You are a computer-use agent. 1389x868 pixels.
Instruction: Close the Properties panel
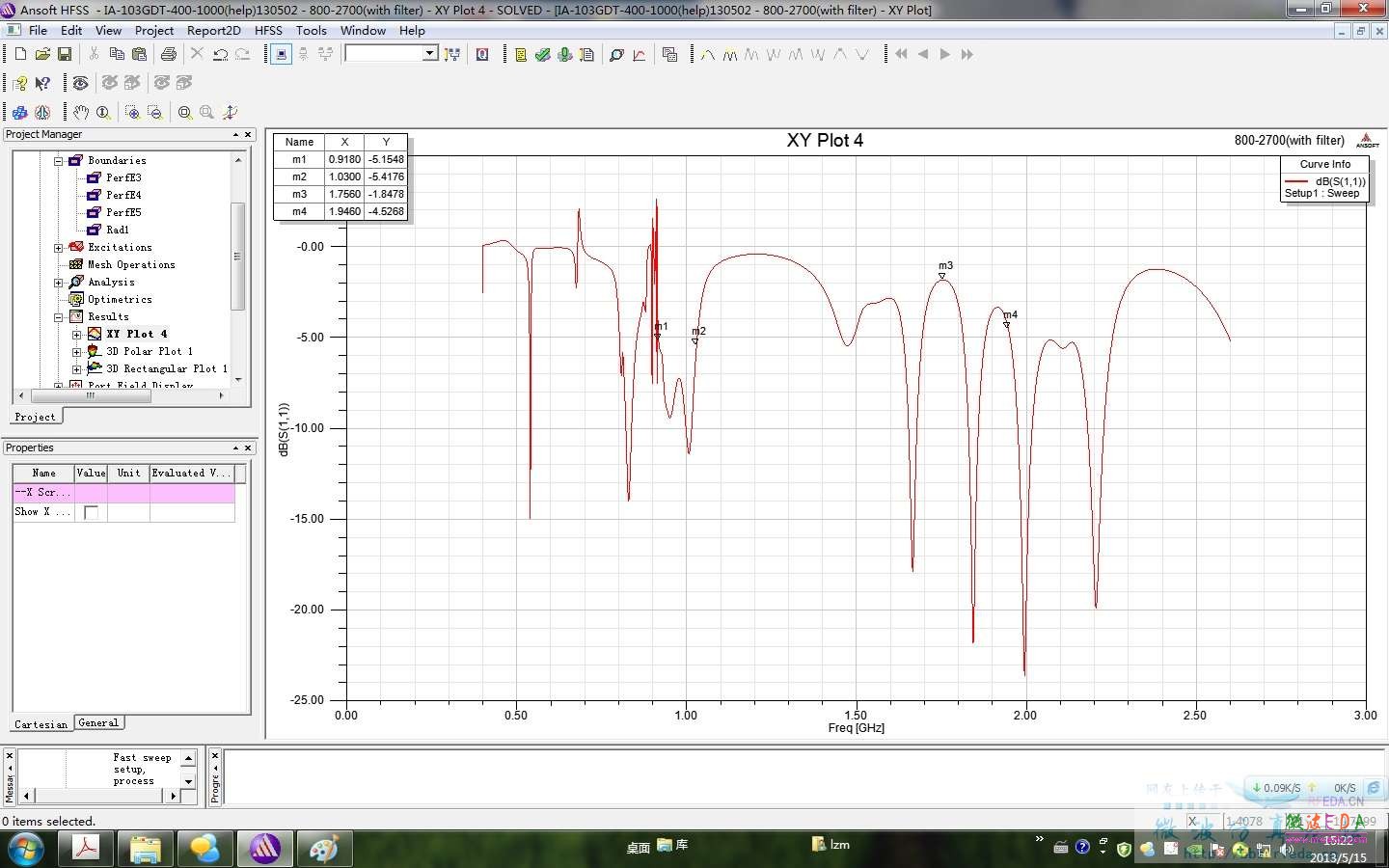tap(248, 448)
